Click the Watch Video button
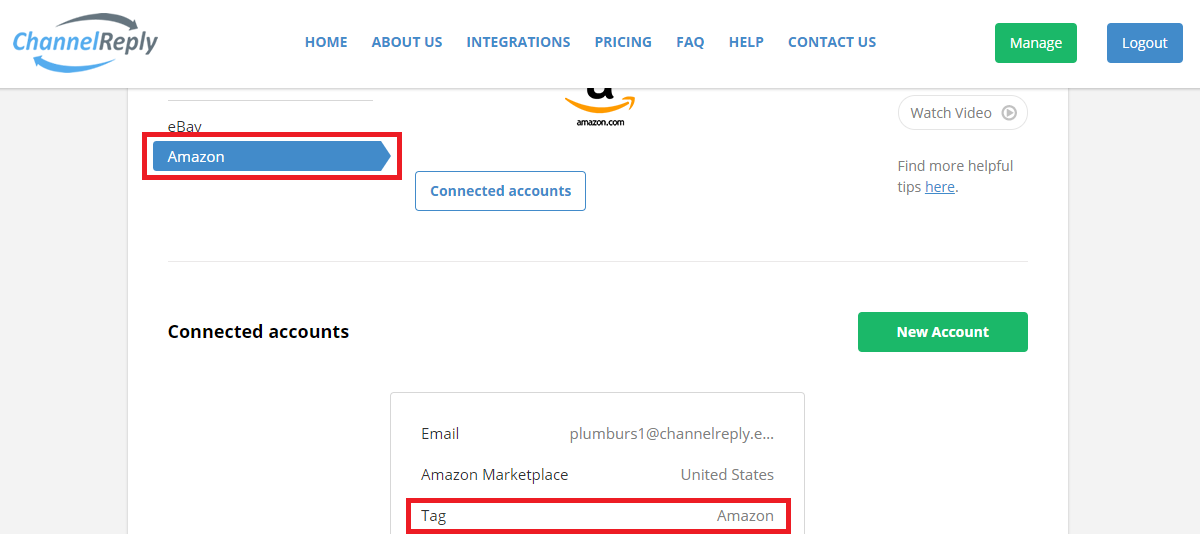The height and width of the screenshot is (534, 1200). (962, 113)
